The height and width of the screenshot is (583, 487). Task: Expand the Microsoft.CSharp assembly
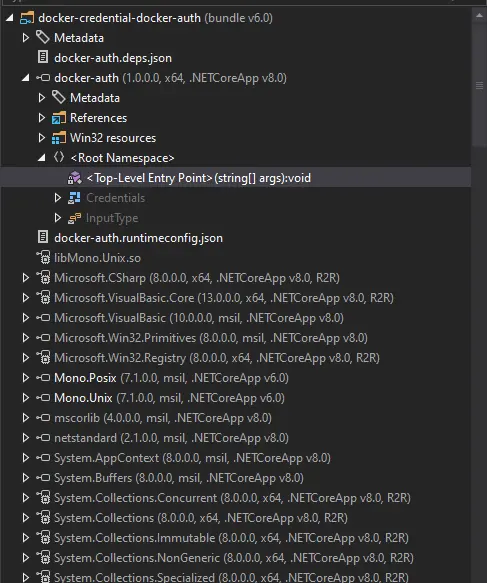(26, 278)
